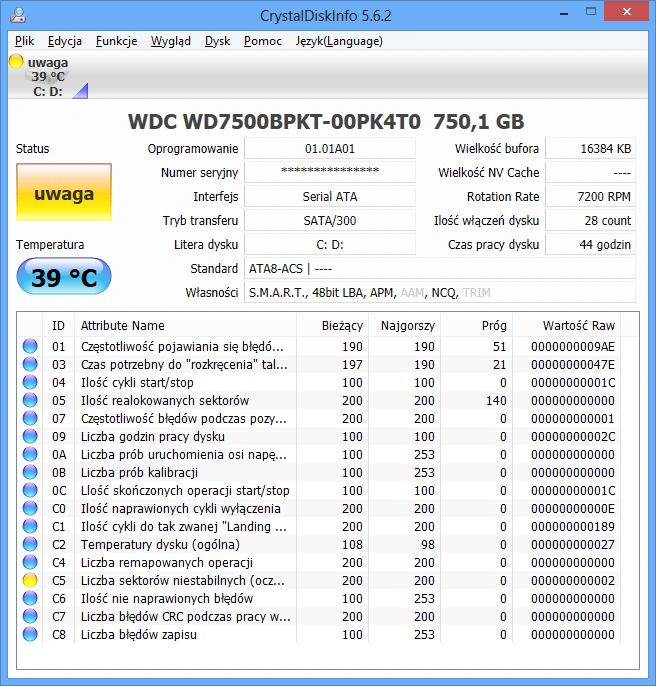Click the blue status icon for attribute 0C
The image size is (656, 686).
[x=30, y=490]
